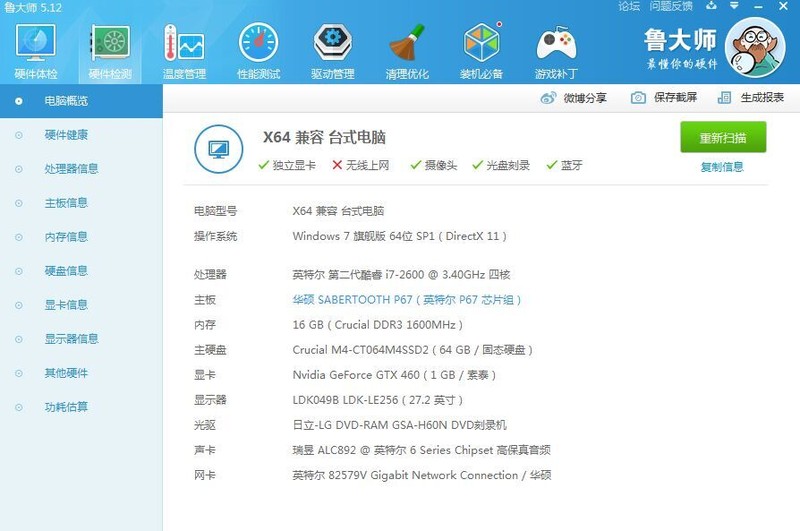Screen dimensions: 800x531
Task: Click the Weibo share icon
Action: tap(548, 97)
